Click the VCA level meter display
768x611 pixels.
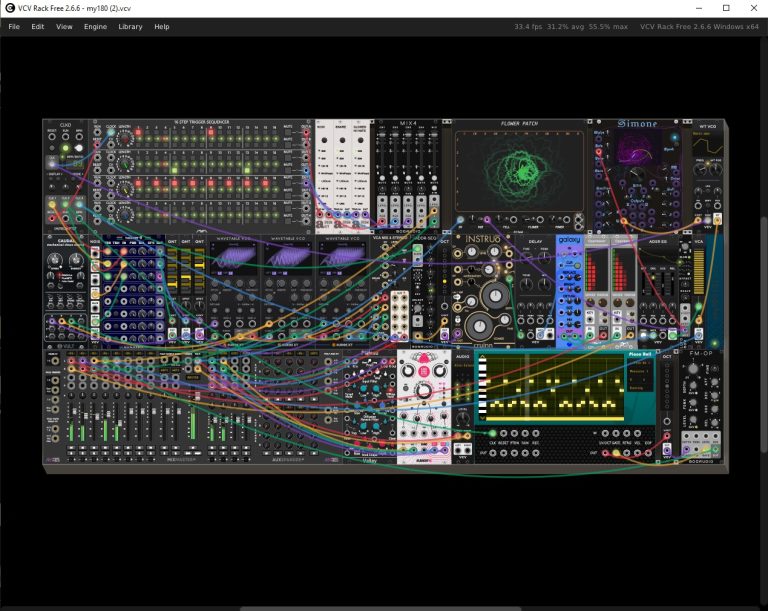(699, 271)
